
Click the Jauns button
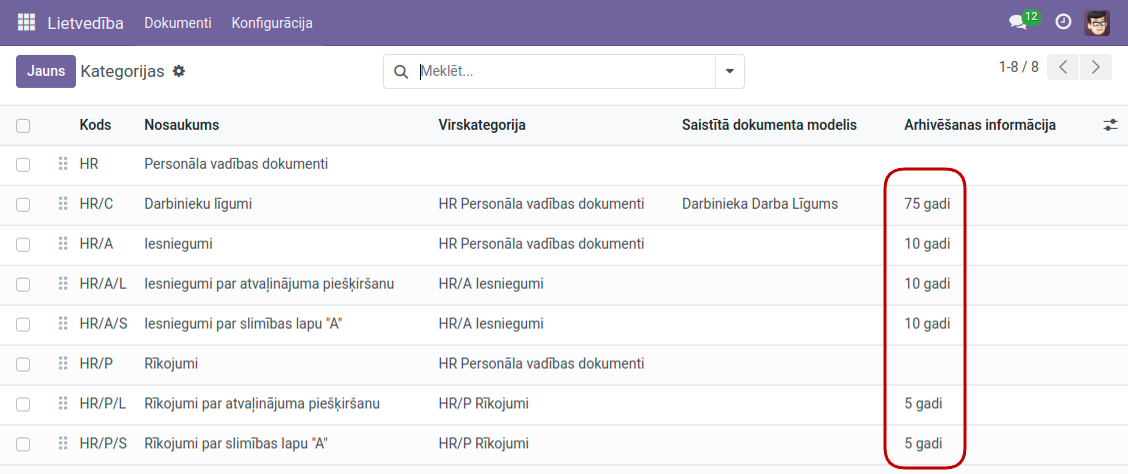coord(45,71)
